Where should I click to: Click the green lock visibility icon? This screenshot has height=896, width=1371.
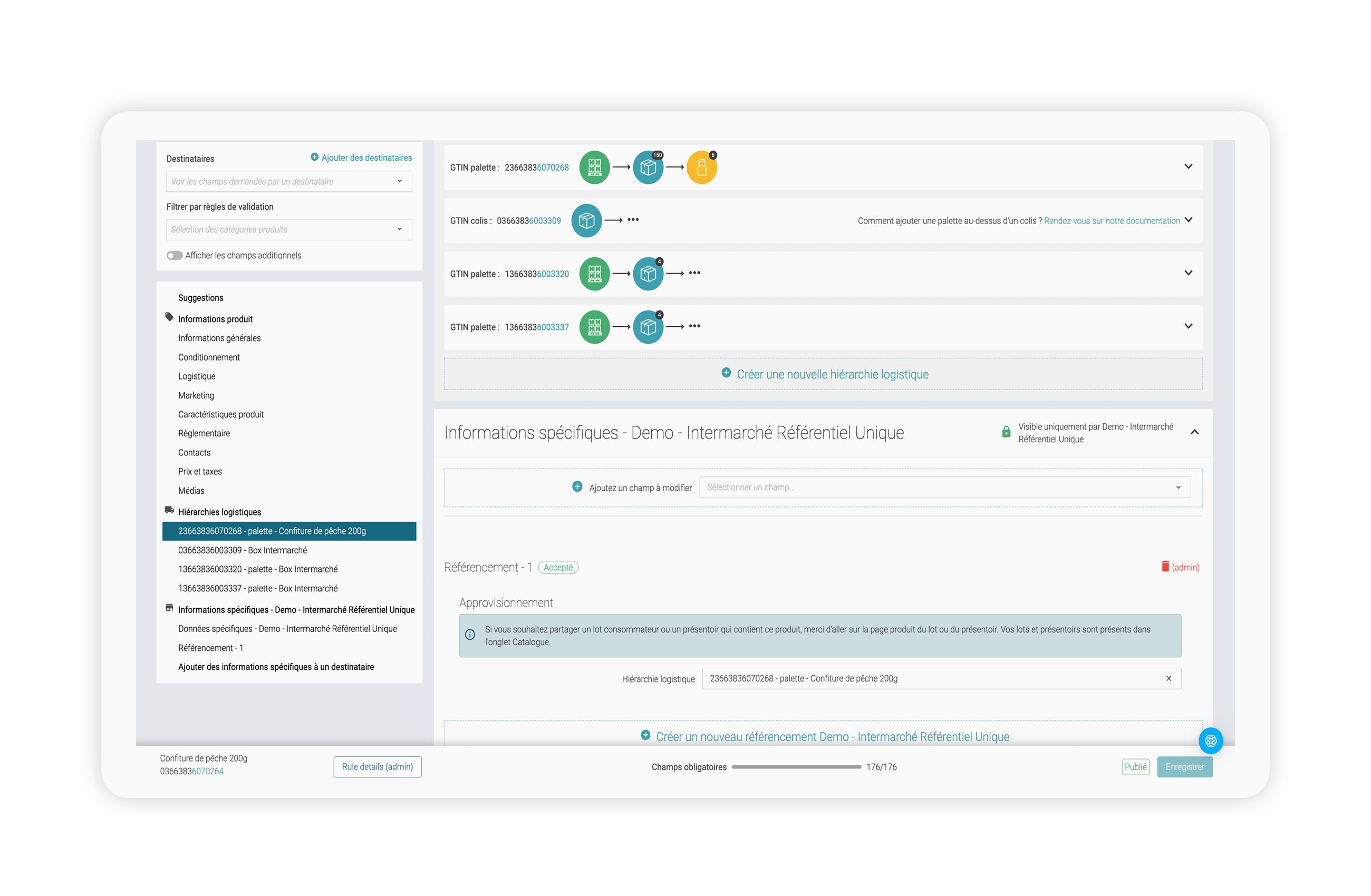pos(1006,432)
